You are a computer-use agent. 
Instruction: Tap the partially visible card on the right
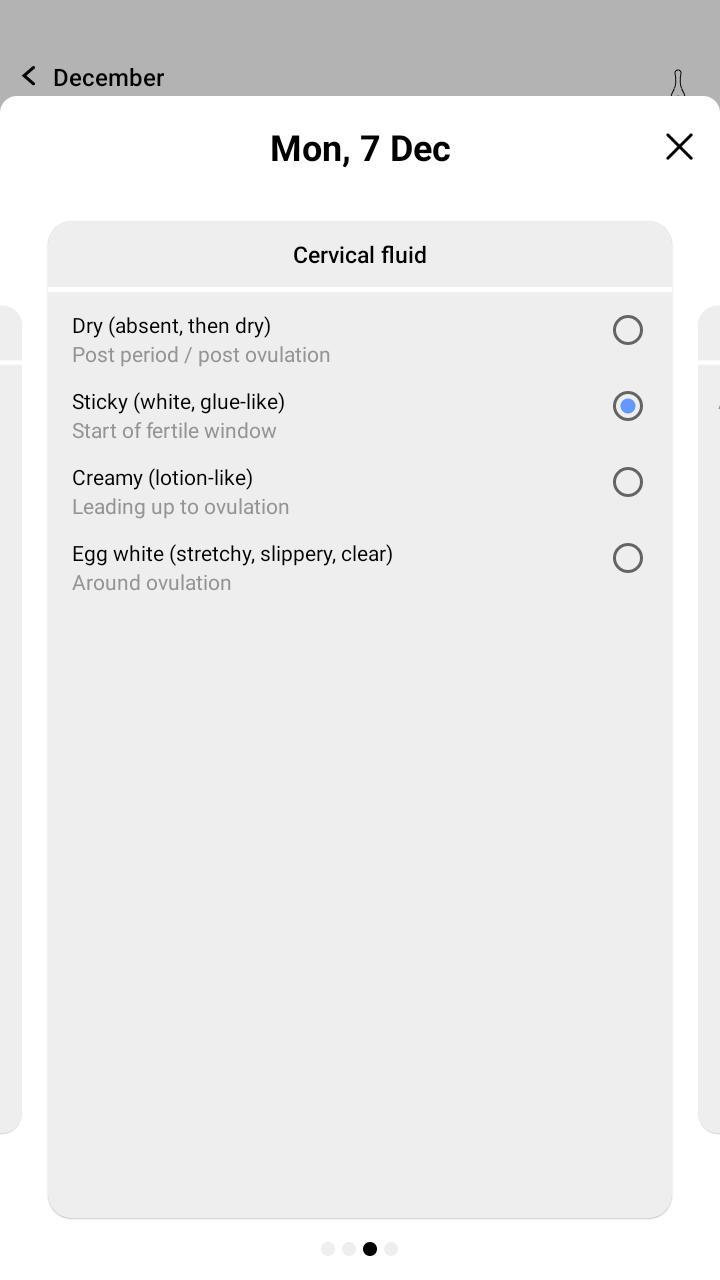pos(711,700)
